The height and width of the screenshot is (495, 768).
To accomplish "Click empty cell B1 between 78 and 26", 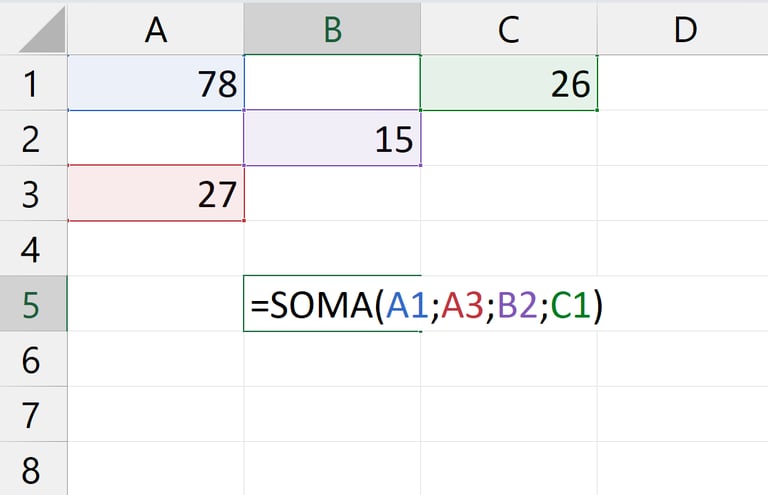I will [x=332, y=84].
